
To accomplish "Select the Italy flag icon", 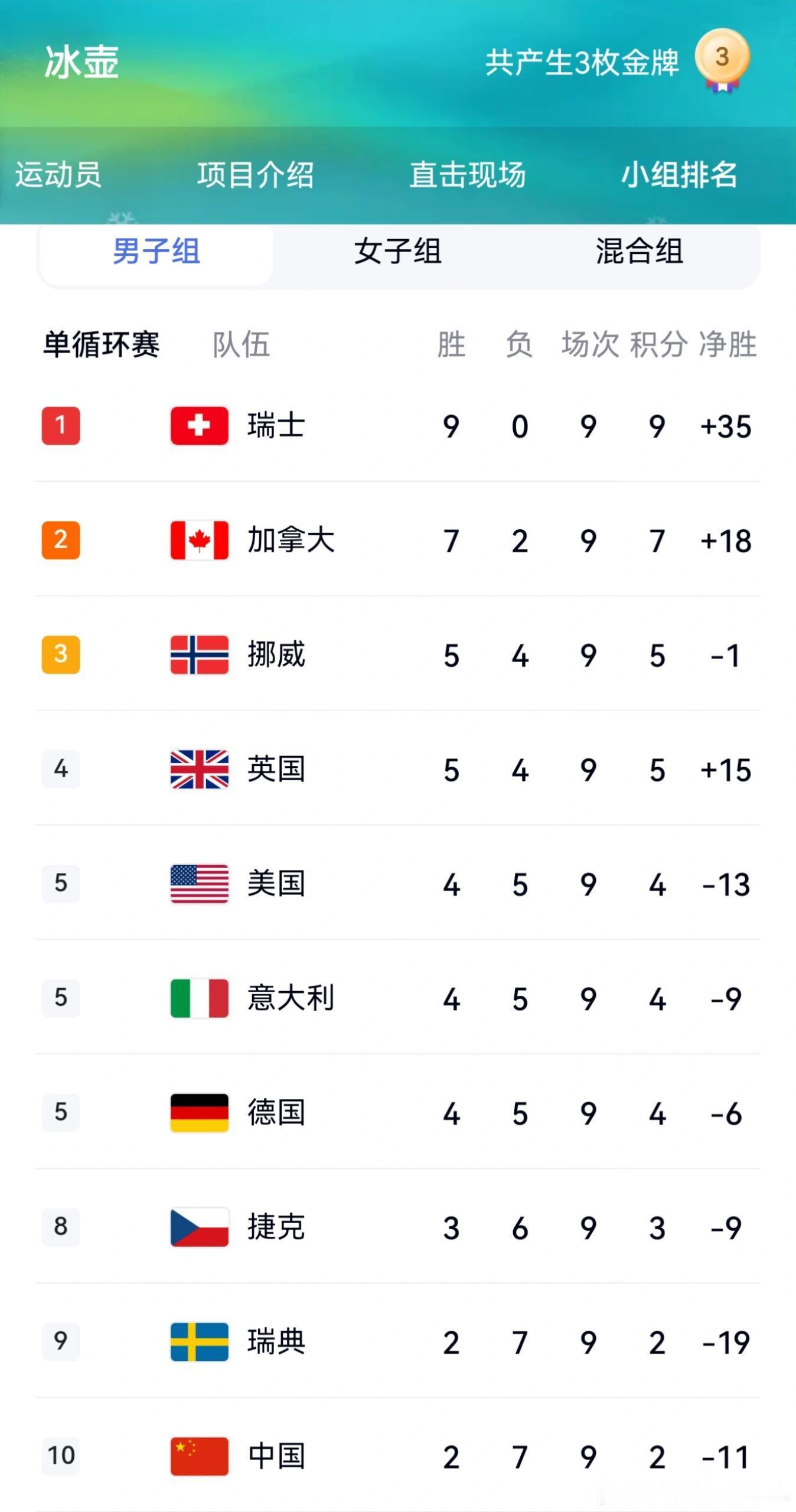I will tap(200, 998).
